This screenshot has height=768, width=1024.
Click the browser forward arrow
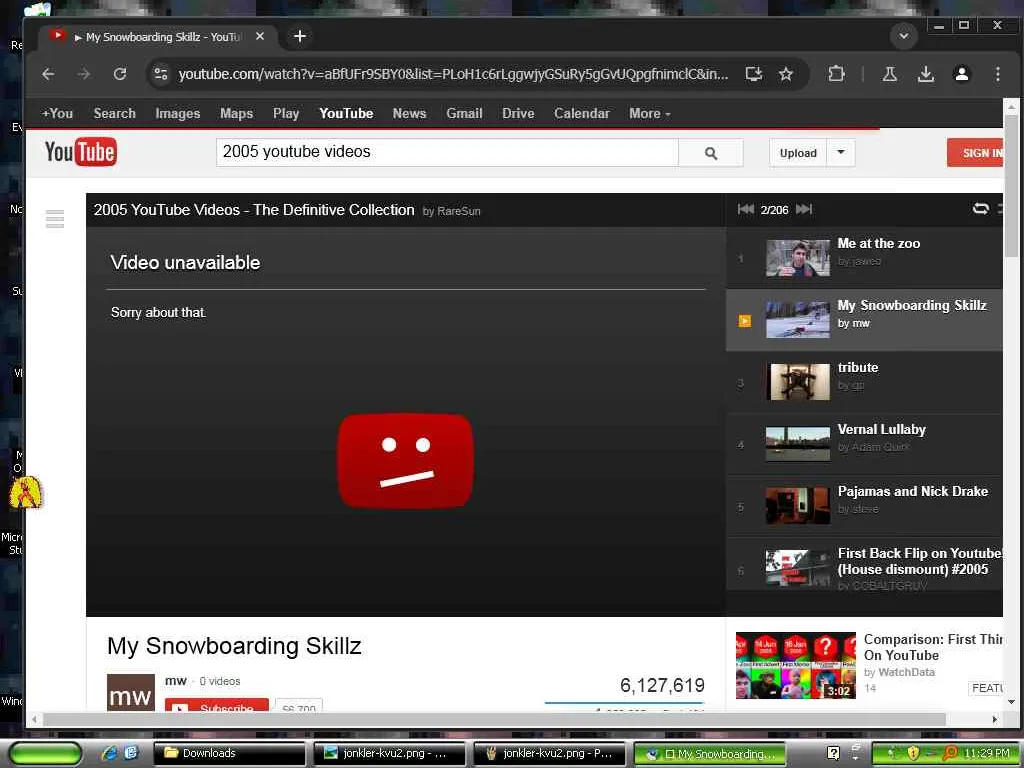pyautogui.click(x=84, y=74)
